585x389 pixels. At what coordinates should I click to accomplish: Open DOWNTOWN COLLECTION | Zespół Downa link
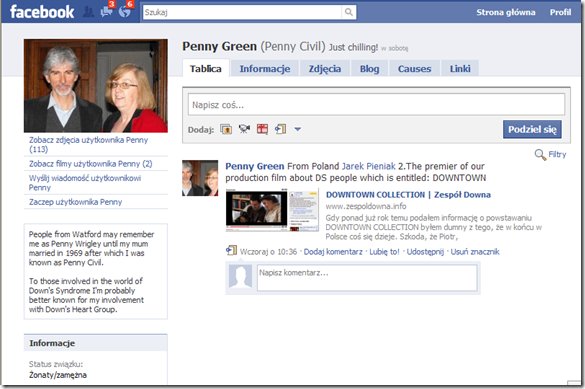pos(408,195)
